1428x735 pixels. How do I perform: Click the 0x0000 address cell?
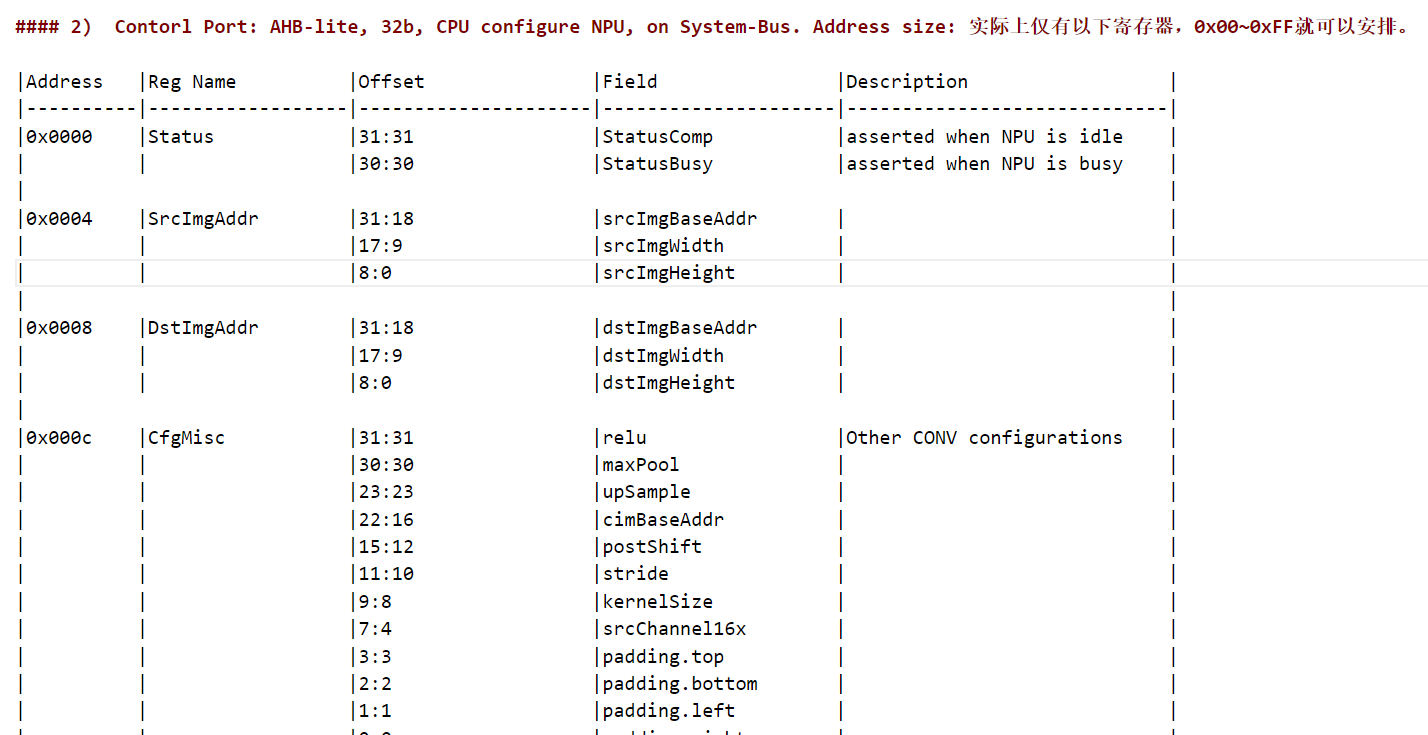coord(59,137)
